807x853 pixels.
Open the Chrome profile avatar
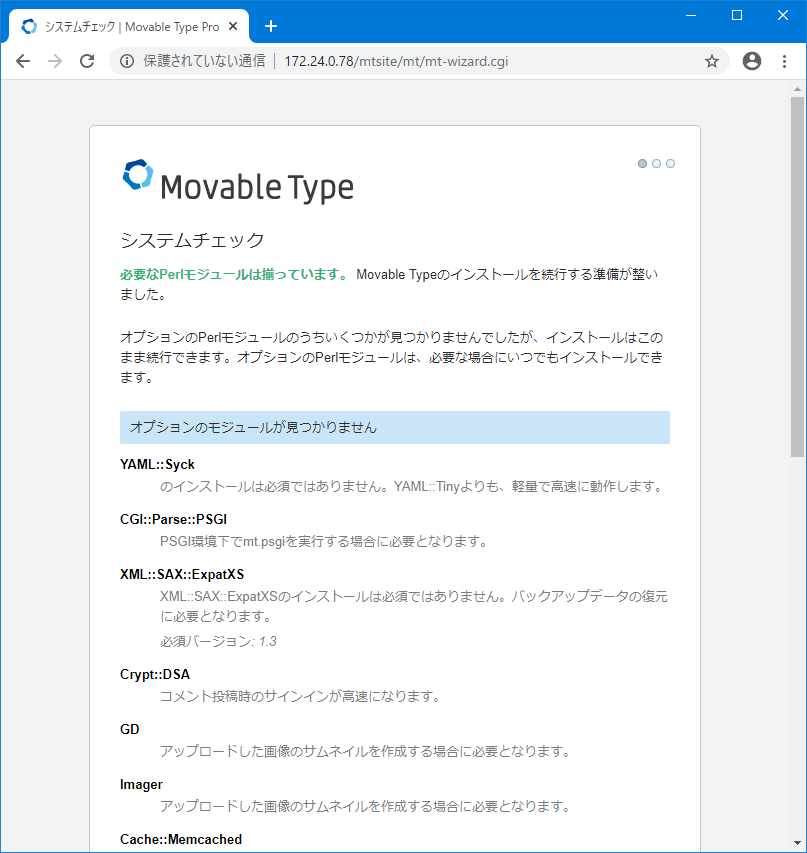[x=751, y=61]
